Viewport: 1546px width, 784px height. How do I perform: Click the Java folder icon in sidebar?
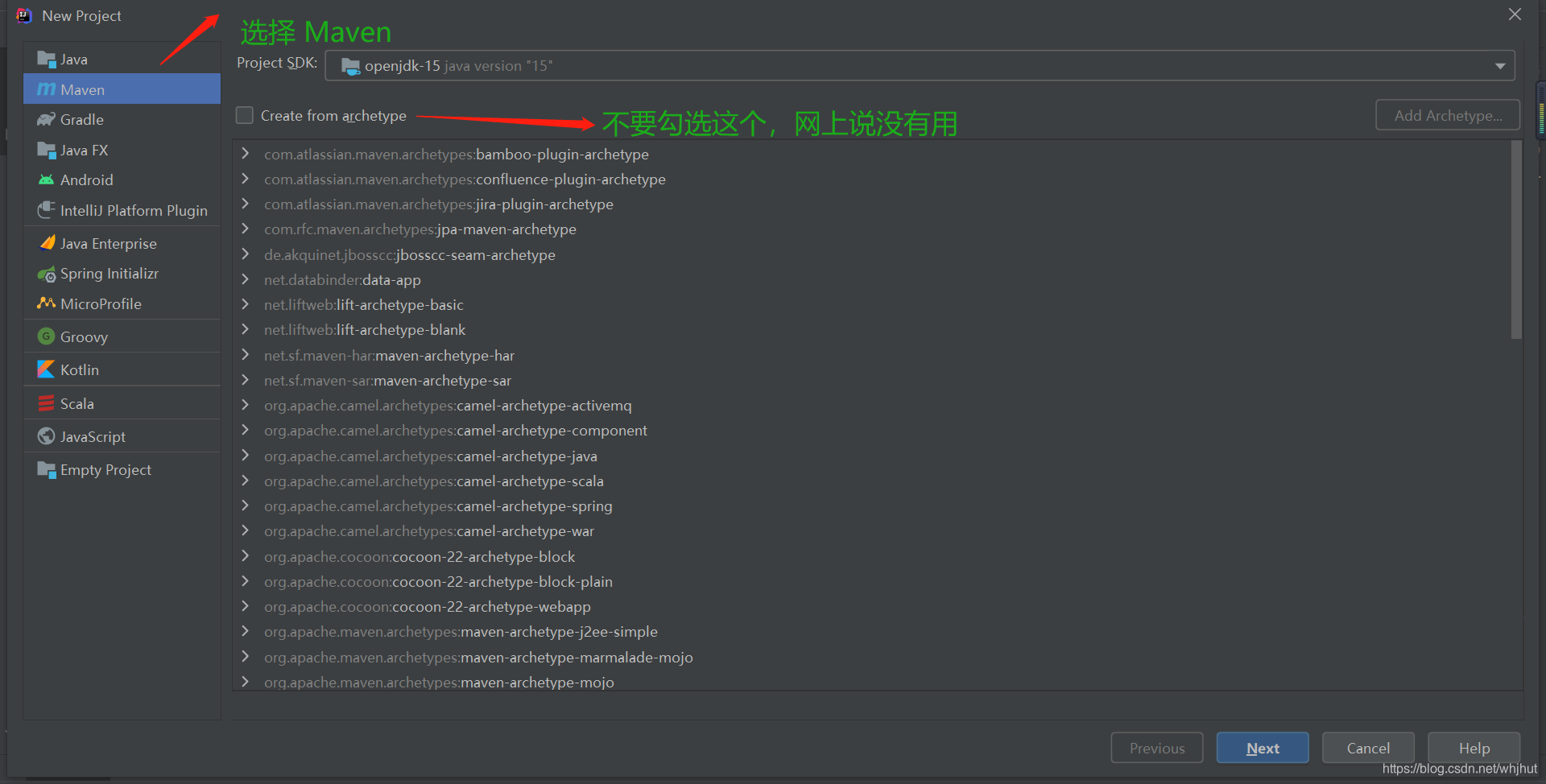click(46, 60)
